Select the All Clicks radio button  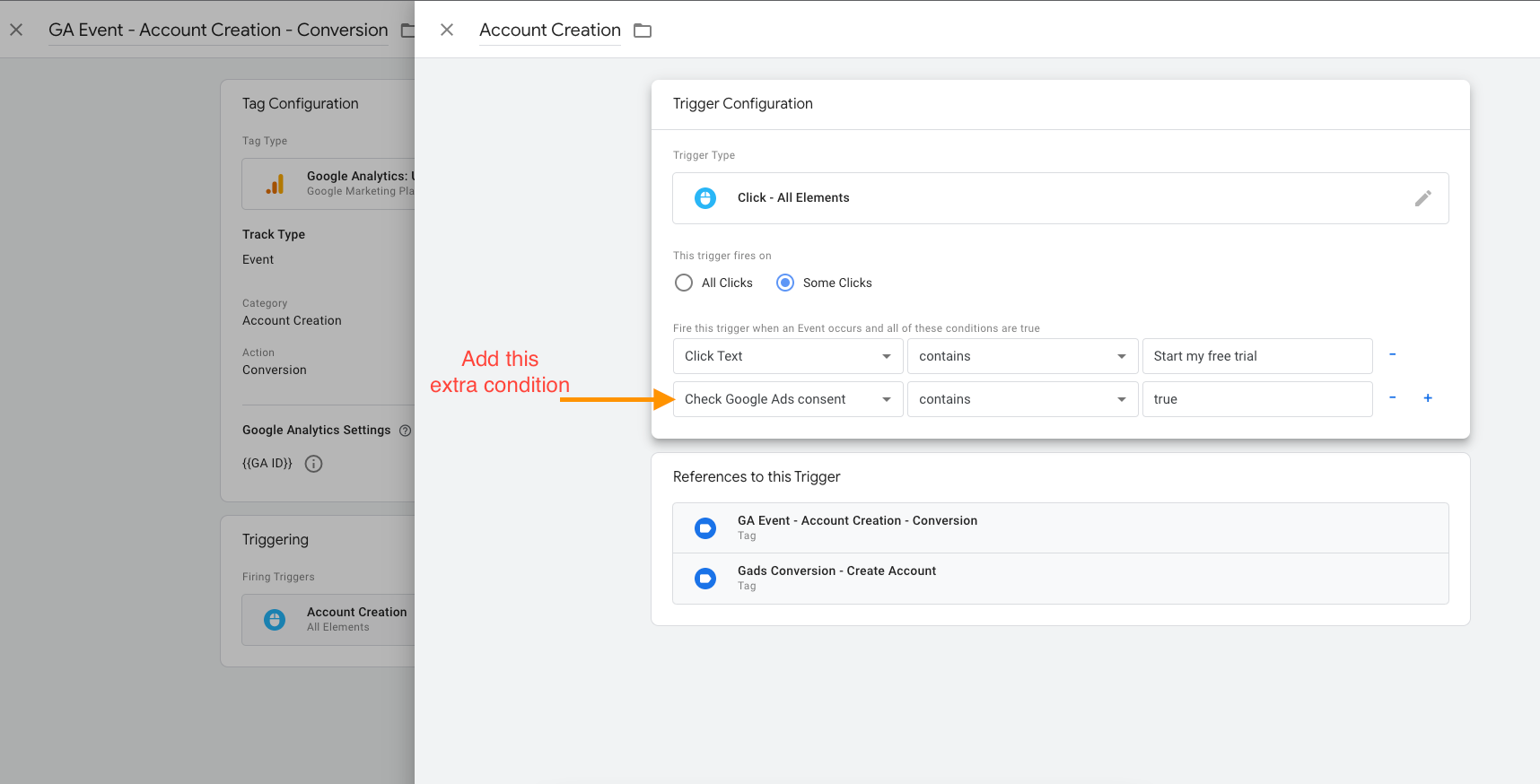tap(684, 283)
